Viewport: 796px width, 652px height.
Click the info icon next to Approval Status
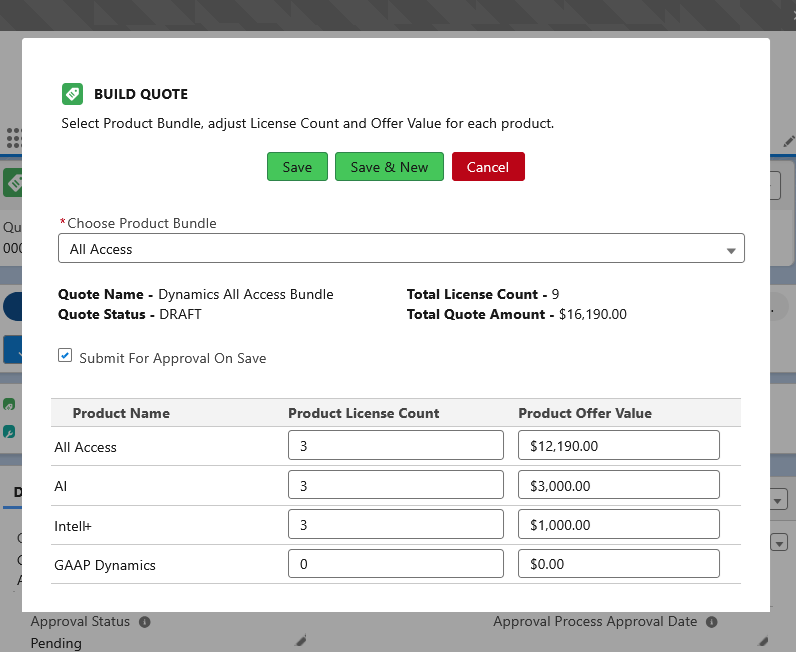coord(145,622)
